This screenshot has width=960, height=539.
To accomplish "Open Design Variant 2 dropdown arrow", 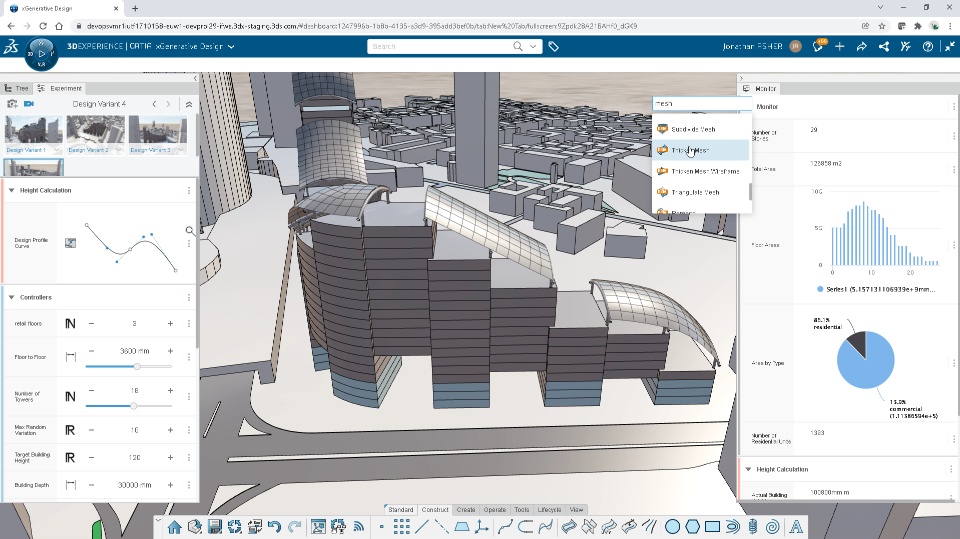I will pyautogui.click(x=118, y=150).
